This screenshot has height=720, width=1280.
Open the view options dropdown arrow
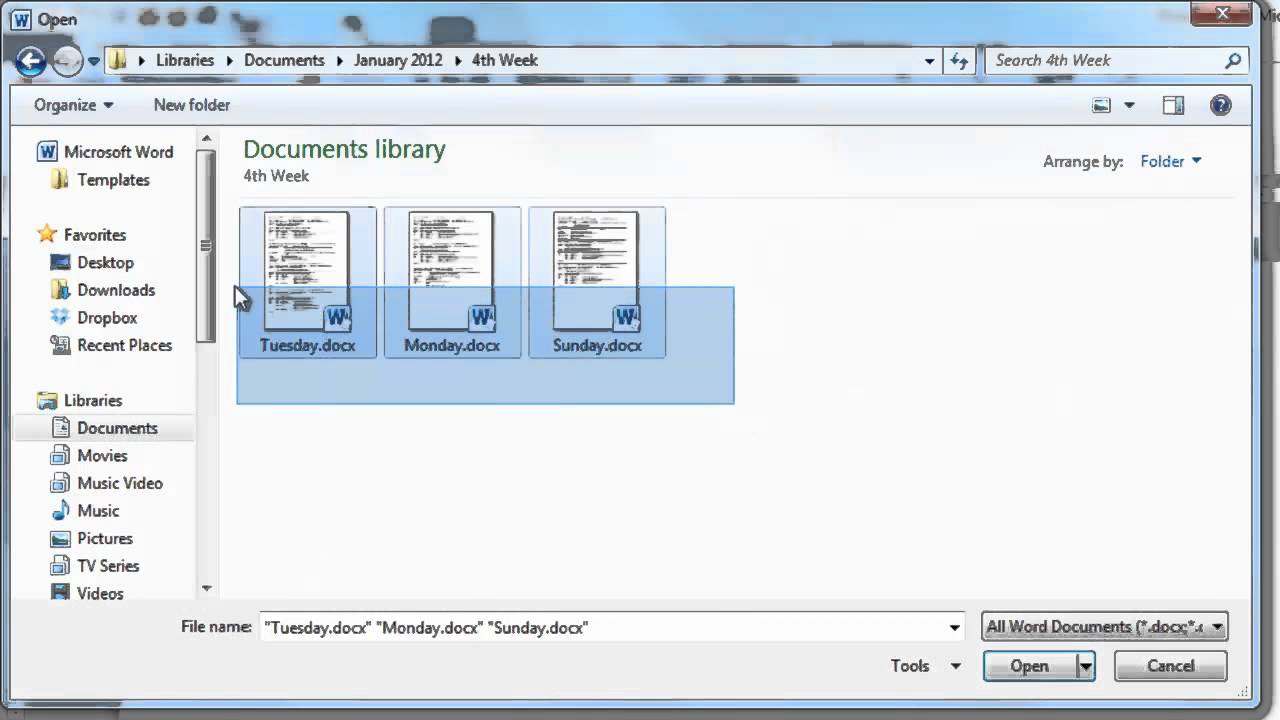pos(1130,105)
